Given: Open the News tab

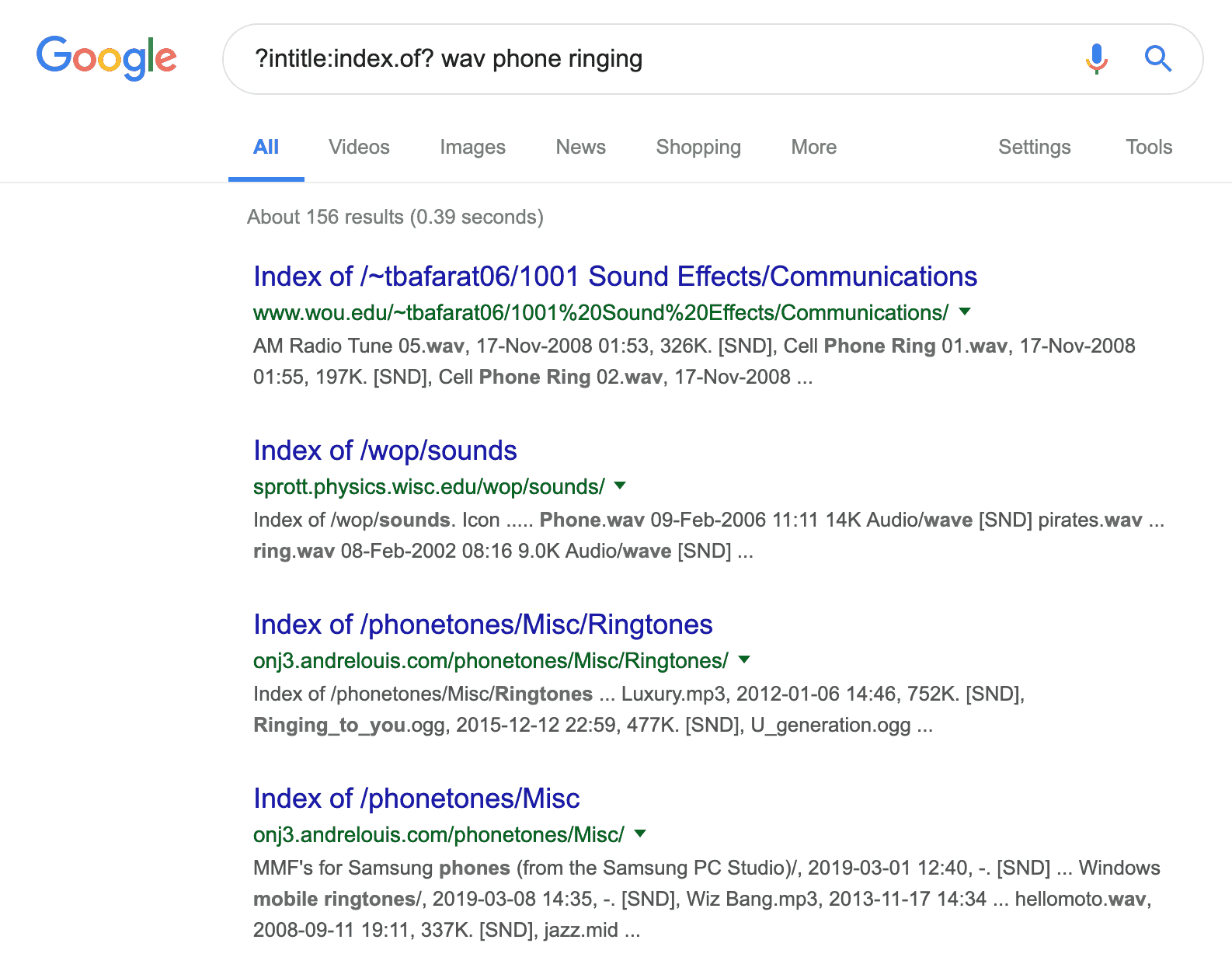Looking at the screenshot, I should pos(580,147).
